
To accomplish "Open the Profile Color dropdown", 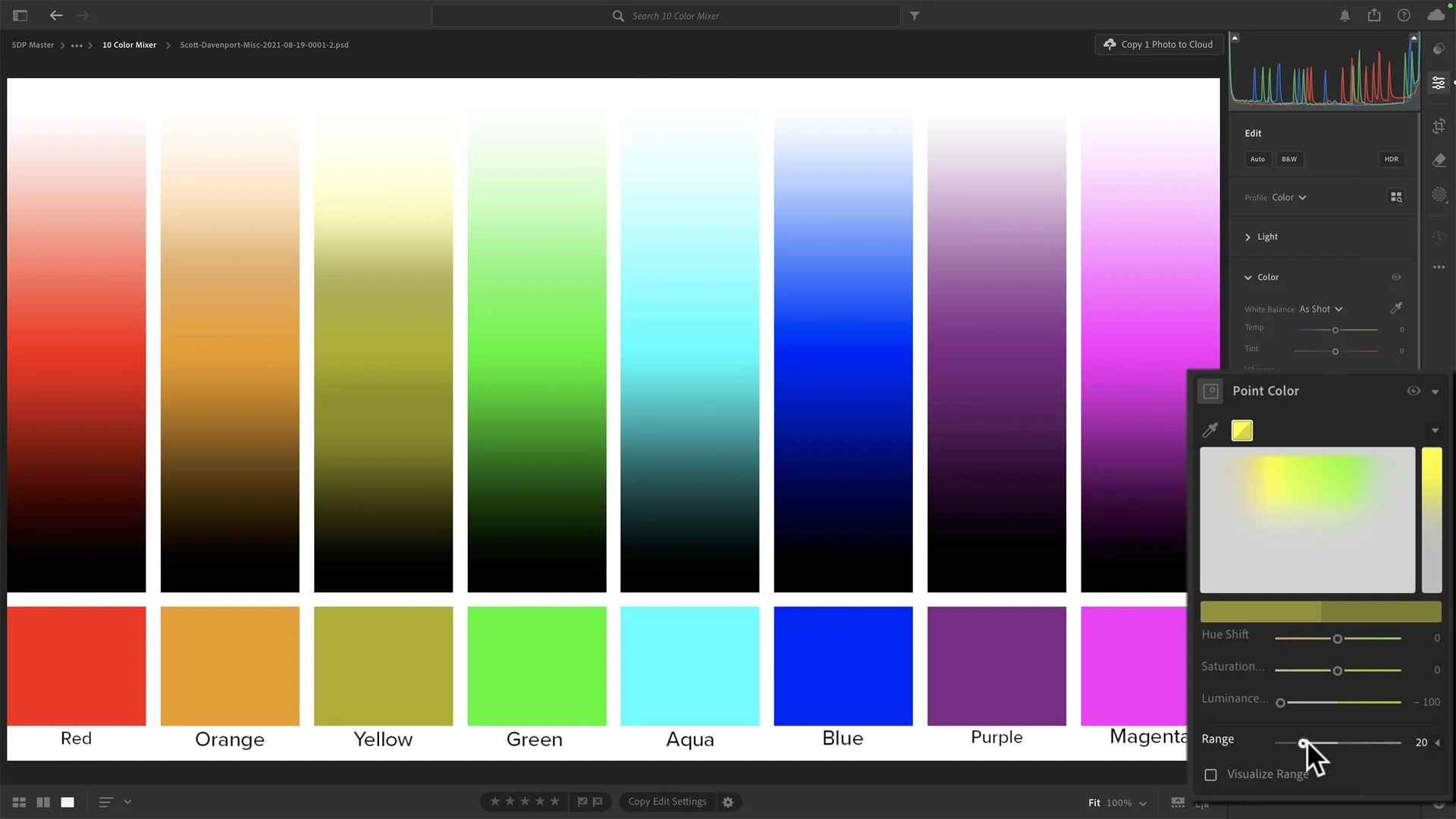I will 1289,197.
